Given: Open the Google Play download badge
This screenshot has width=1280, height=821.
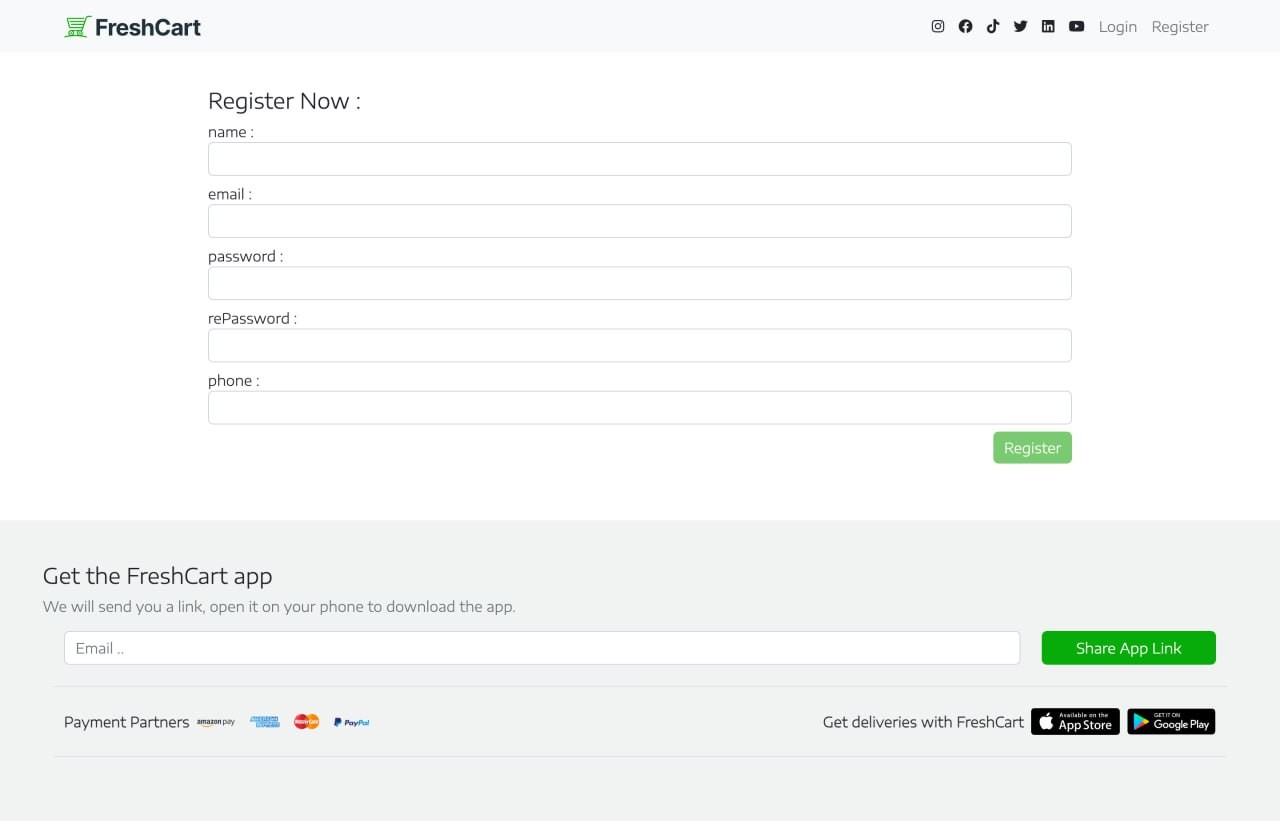Looking at the screenshot, I should pos(1171,722).
